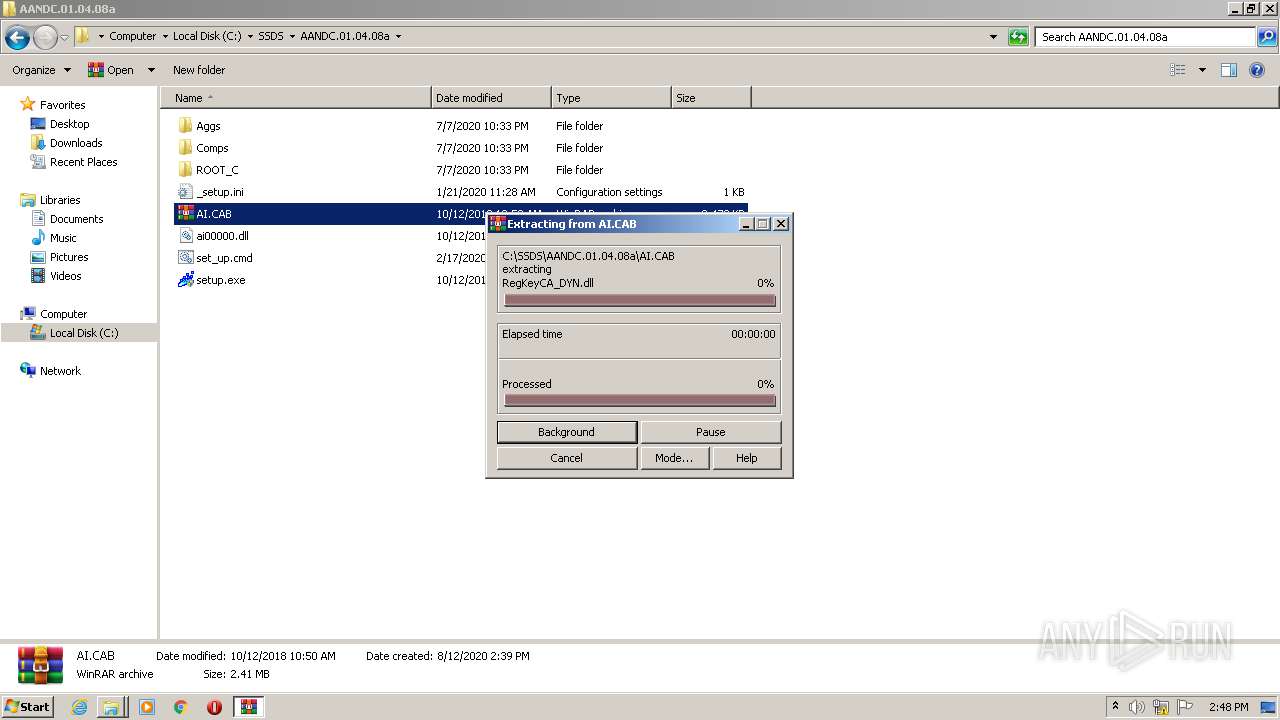Open the Windows Start menu
This screenshot has width=1280, height=720.
[x=28, y=706]
